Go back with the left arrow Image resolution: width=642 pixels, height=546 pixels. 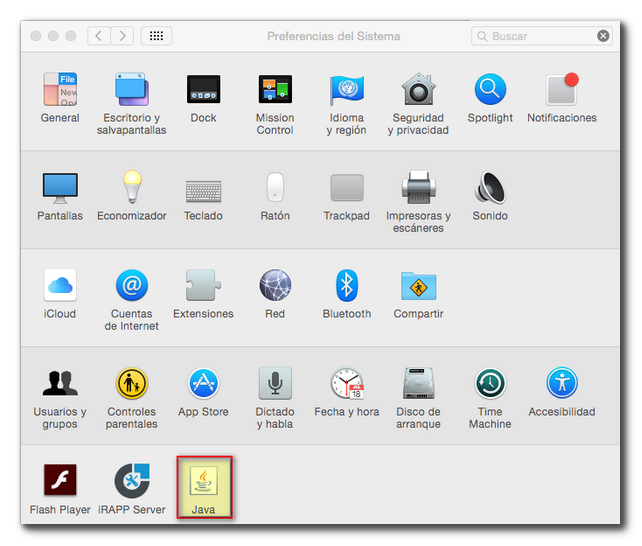tap(98, 36)
